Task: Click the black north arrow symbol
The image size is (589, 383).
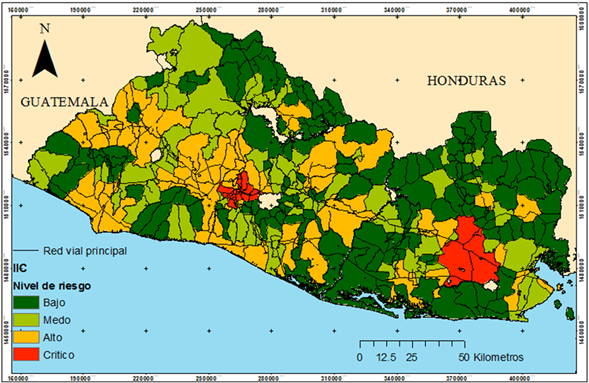Action: click(x=45, y=59)
